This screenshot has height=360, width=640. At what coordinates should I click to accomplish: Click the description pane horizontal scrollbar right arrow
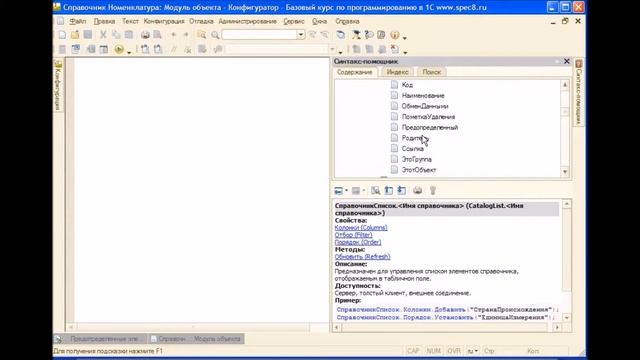tap(557, 327)
